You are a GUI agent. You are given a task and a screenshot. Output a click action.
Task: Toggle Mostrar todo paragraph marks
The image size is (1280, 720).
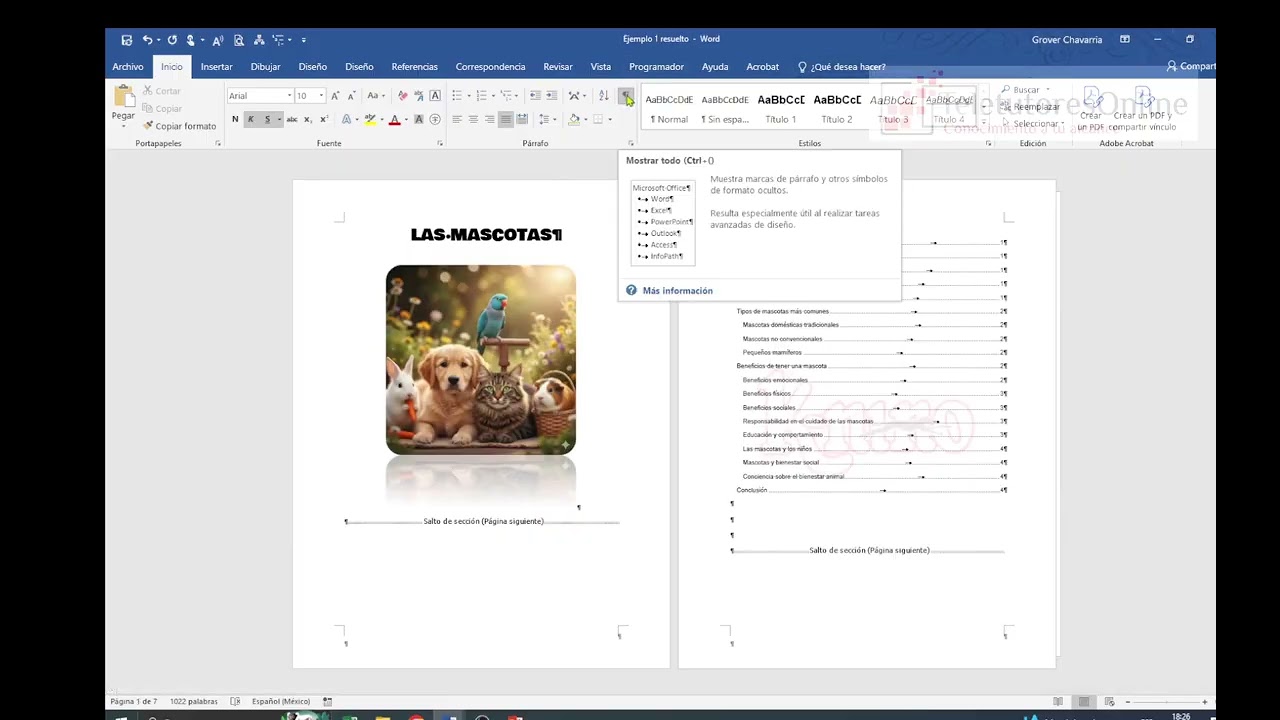[x=626, y=96]
